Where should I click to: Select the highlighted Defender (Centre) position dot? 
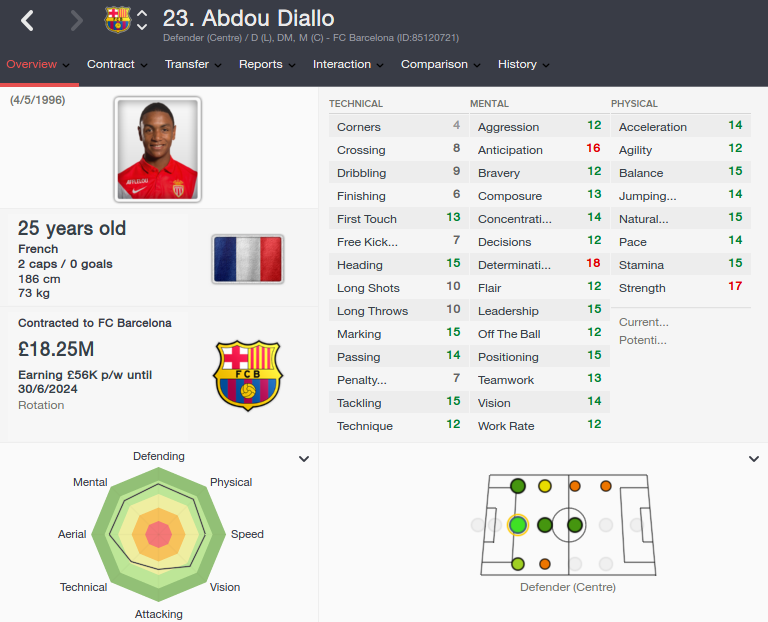[x=518, y=525]
